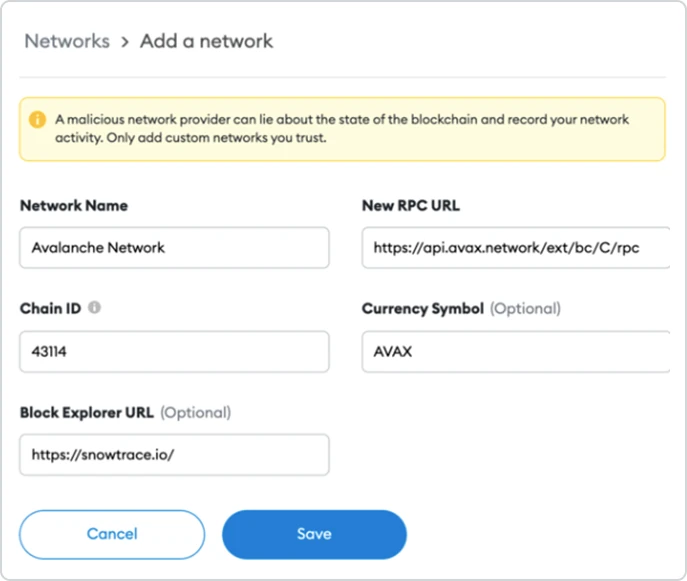Click the breadcrumb chevron arrow

pyautogui.click(x=125, y=42)
